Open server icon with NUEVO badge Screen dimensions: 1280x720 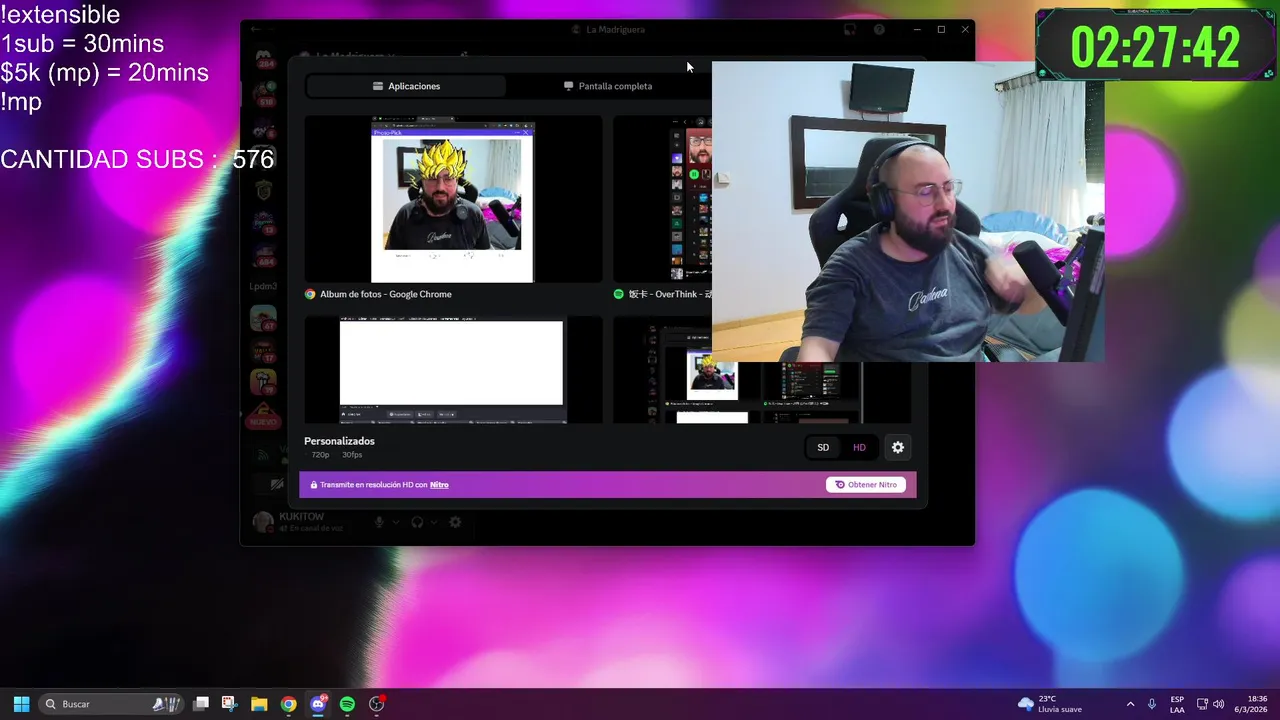(263, 415)
